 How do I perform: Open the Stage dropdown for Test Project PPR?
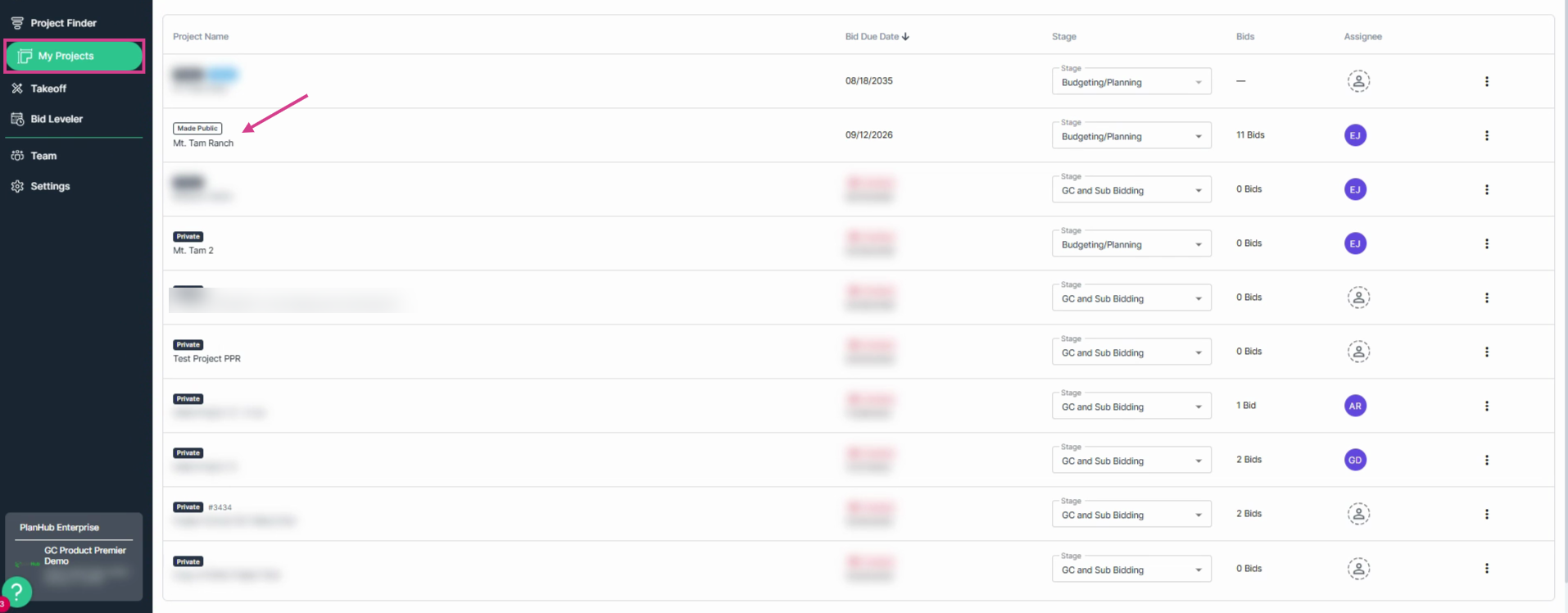[x=1131, y=352]
